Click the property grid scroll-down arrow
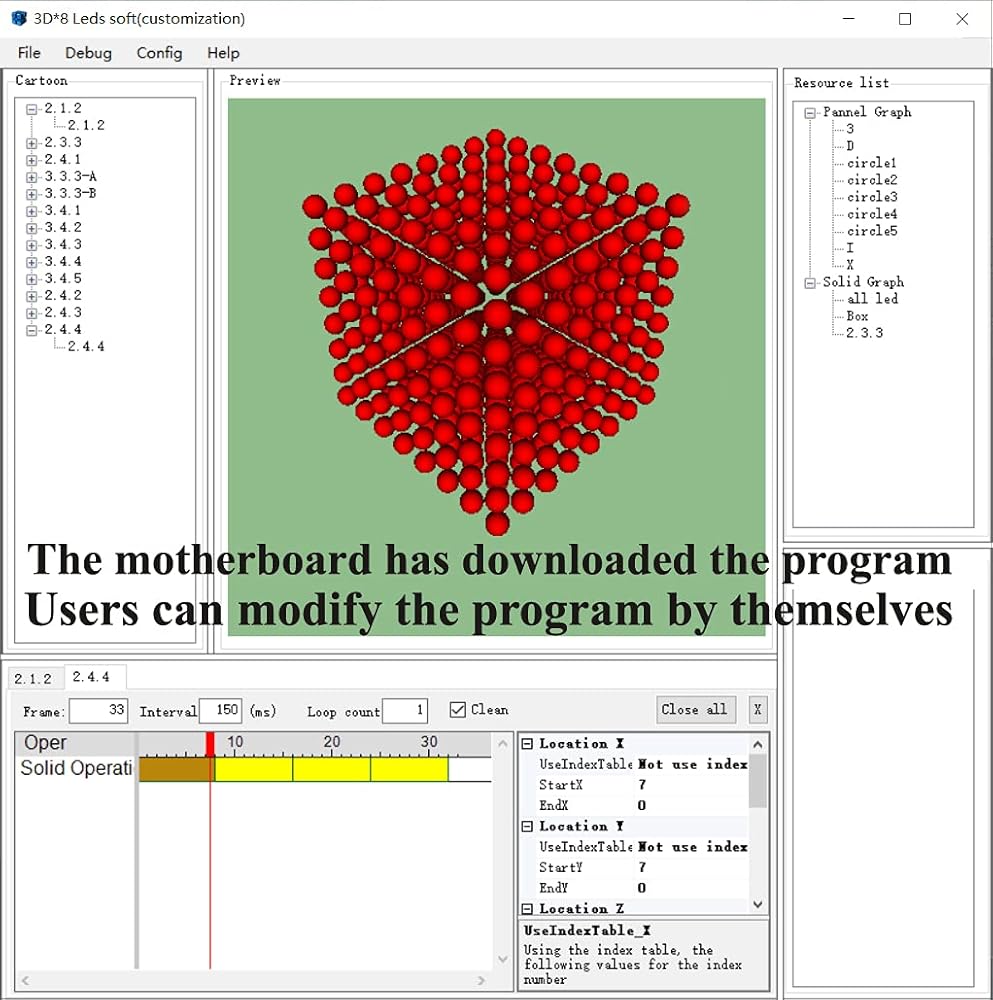The width and height of the screenshot is (993, 1000). coord(758,904)
